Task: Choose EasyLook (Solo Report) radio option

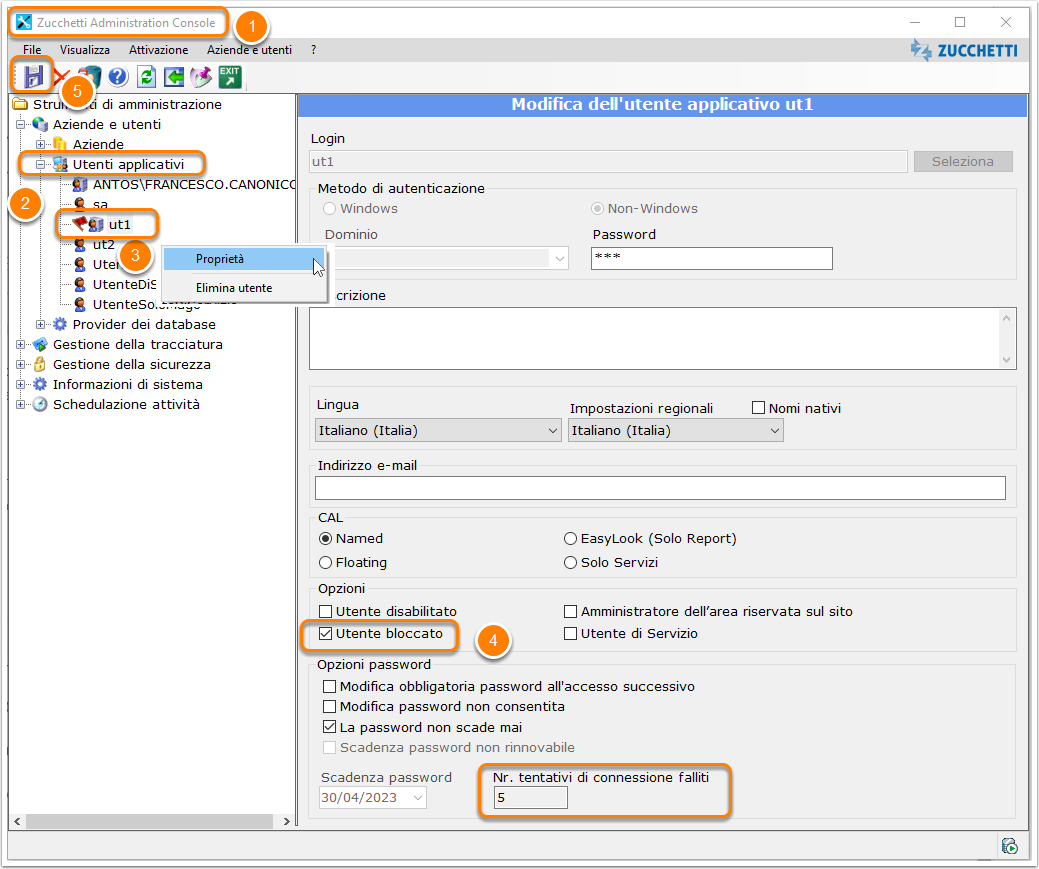Action: [571, 539]
